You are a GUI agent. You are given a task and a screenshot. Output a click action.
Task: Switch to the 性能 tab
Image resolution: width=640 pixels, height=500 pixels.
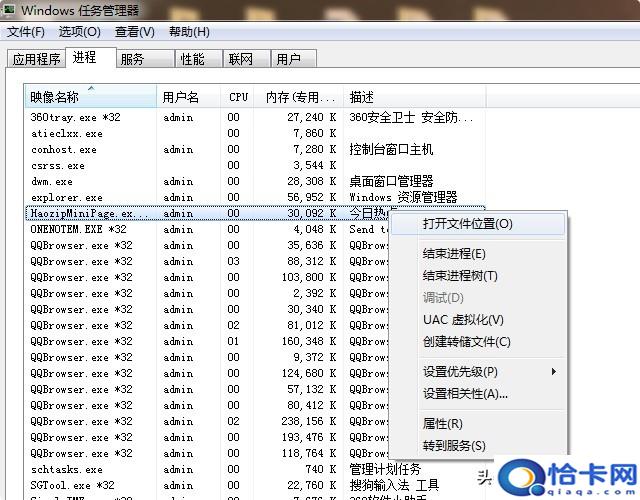(192, 59)
